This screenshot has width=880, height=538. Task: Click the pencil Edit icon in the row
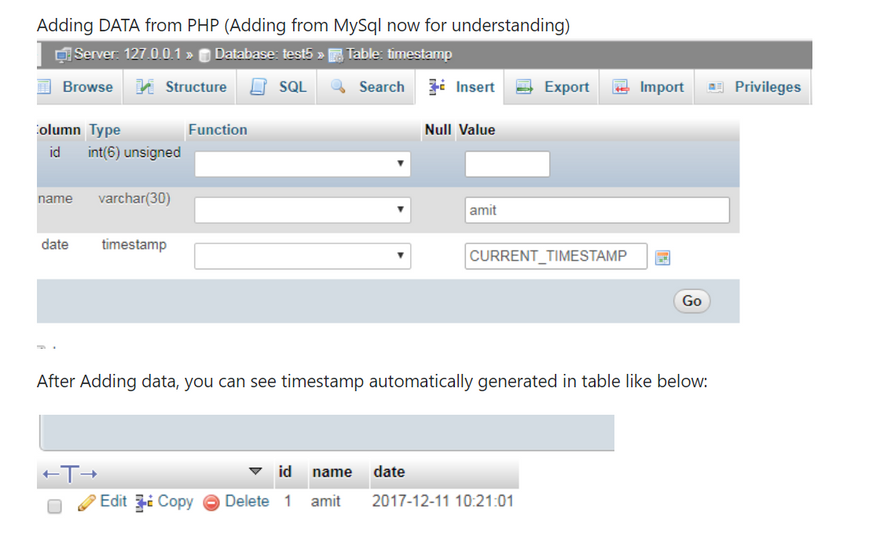coord(86,502)
